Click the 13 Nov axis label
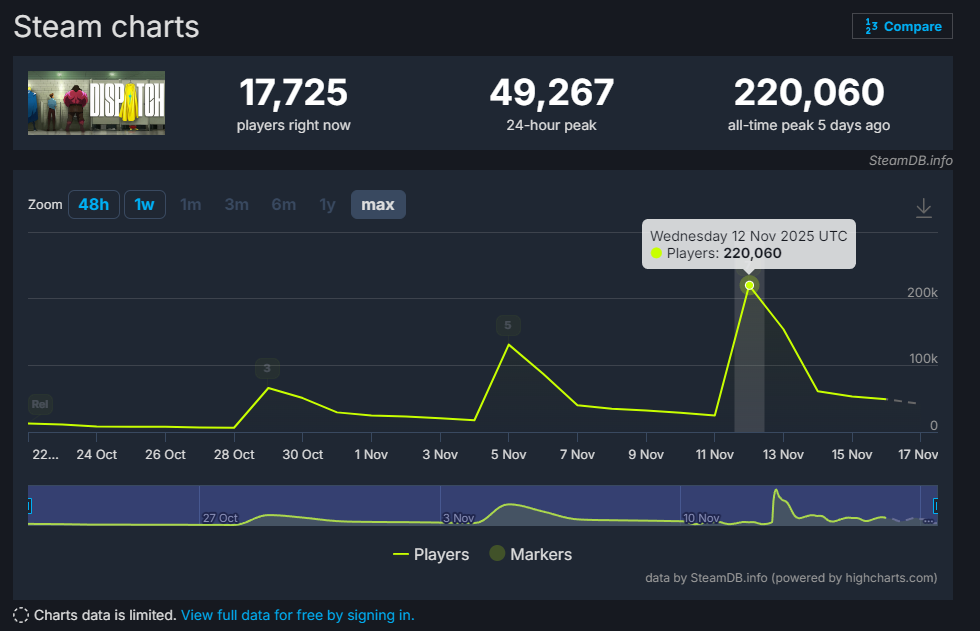The image size is (980, 631). [x=783, y=455]
